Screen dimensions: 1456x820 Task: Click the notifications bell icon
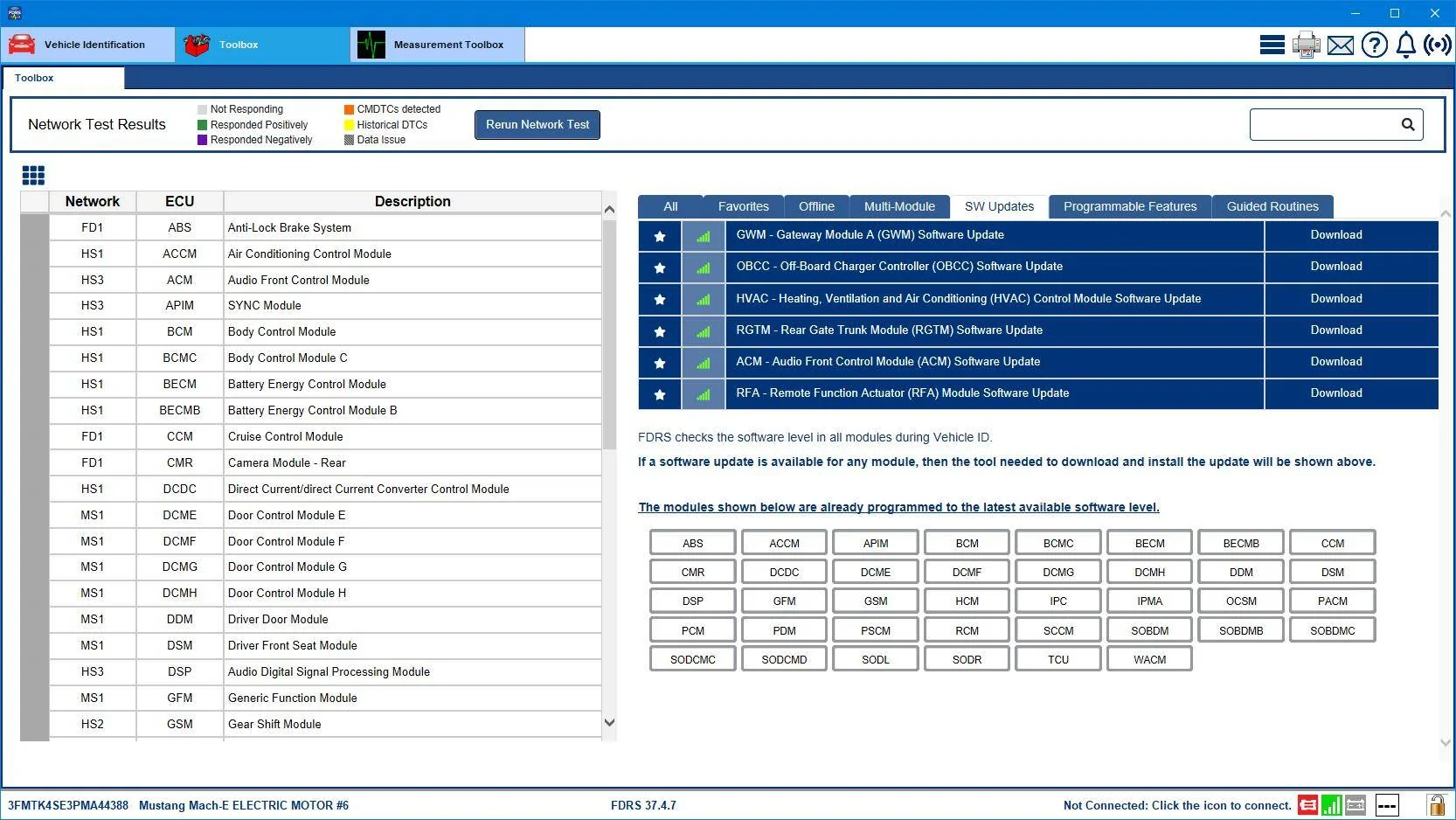(x=1405, y=45)
